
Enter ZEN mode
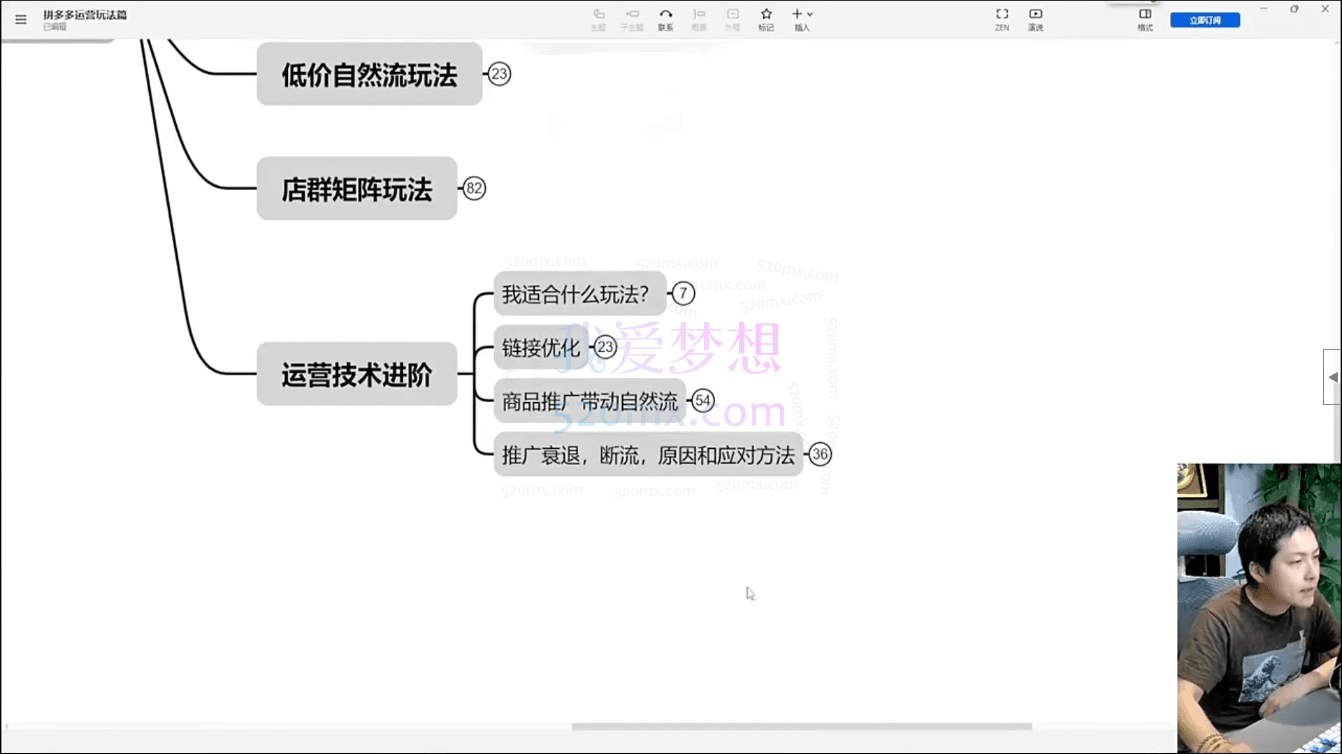(x=1002, y=19)
